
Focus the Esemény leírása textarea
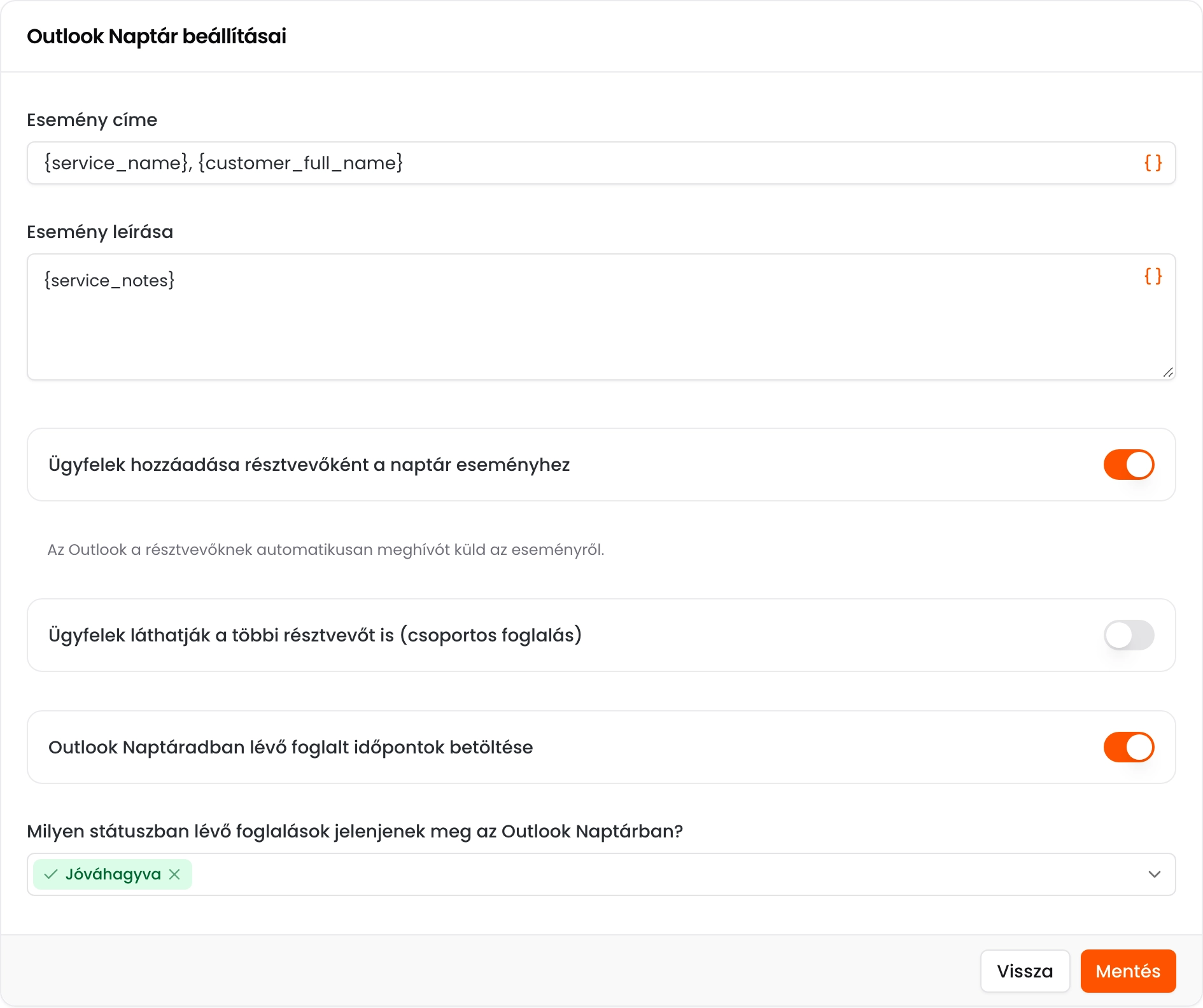point(601,317)
